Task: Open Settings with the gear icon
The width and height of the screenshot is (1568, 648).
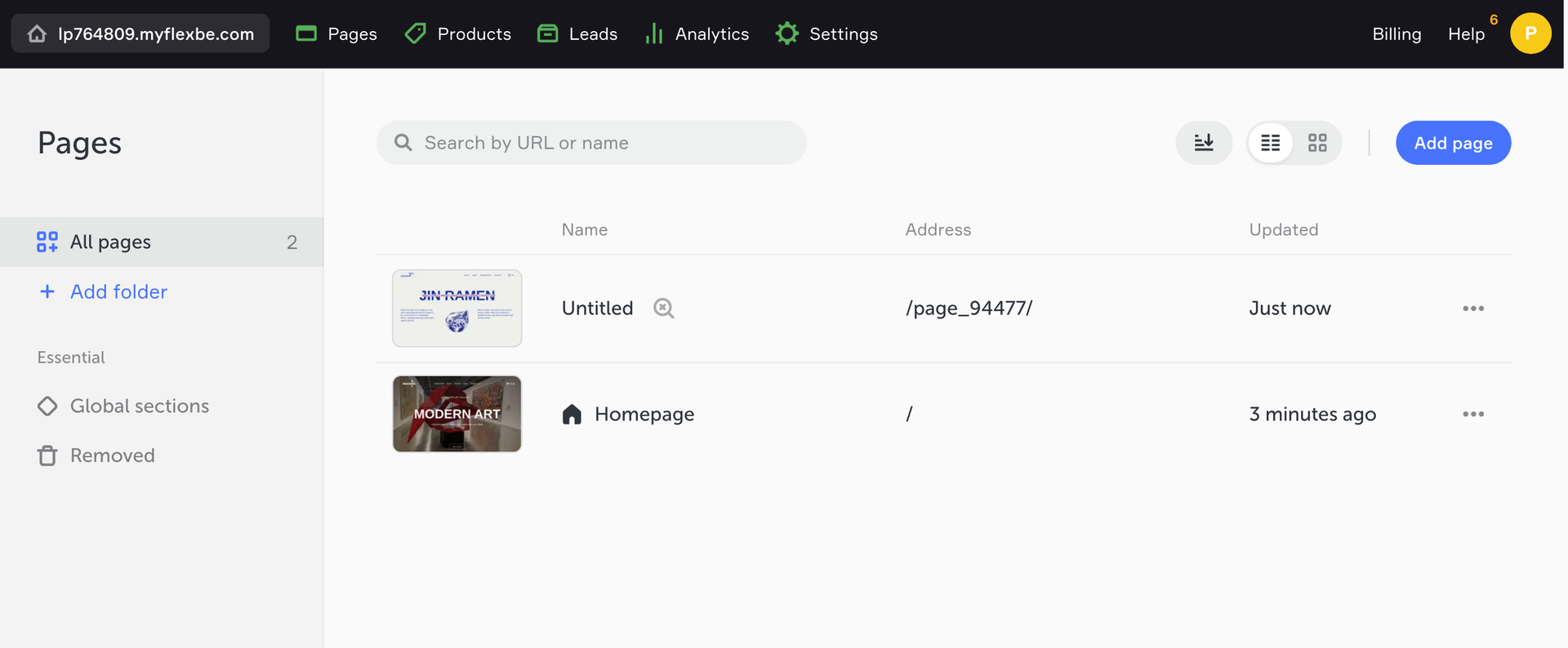Action: tap(826, 34)
